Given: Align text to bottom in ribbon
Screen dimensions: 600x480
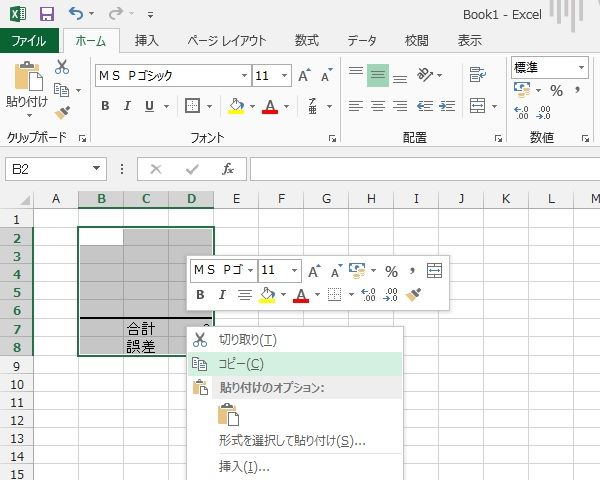Looking at the screenshot, I should (400, 78).
